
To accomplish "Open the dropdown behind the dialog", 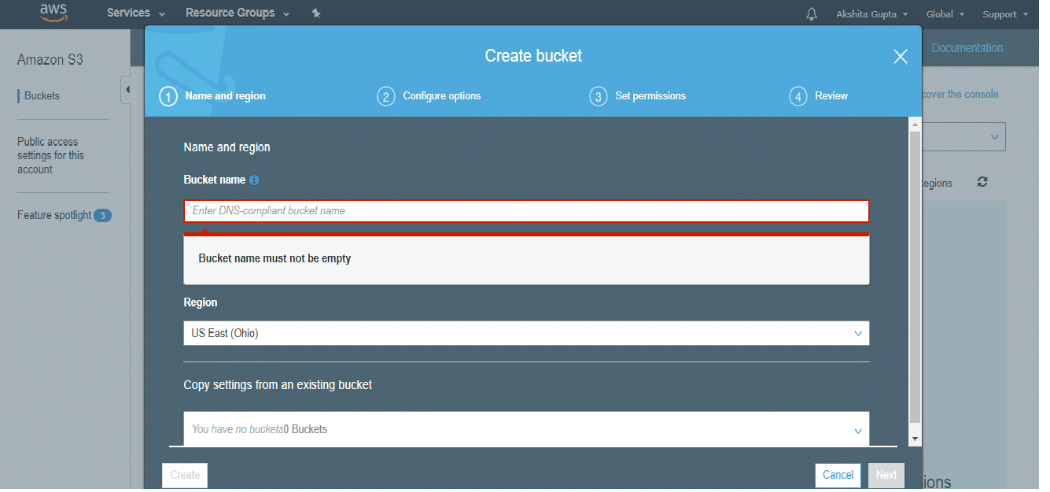I will point(964,137).
